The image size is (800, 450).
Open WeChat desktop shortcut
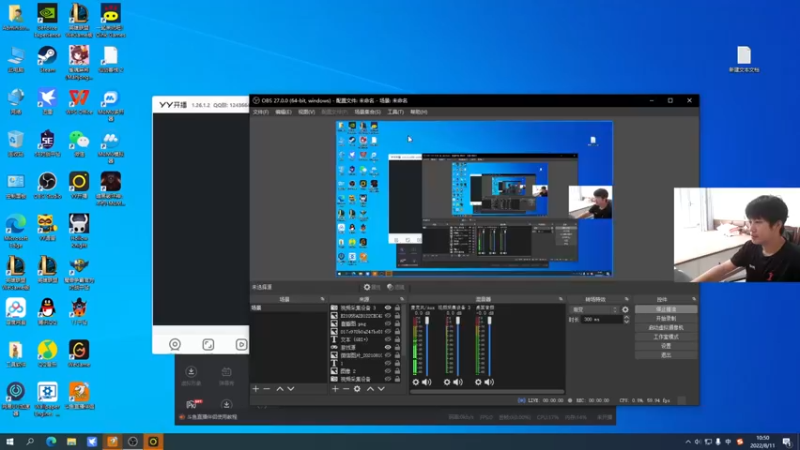click(x=79, y=143)
